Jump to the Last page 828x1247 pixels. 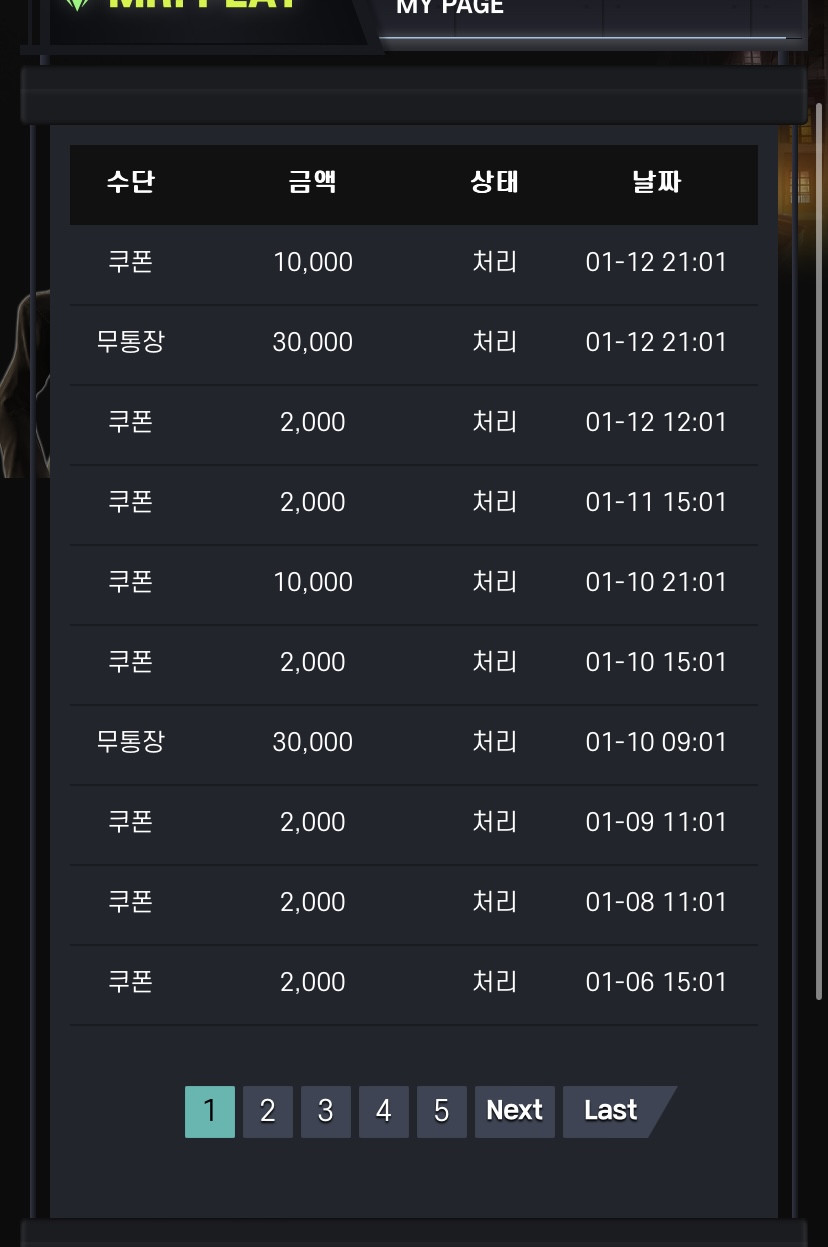tap(613, 1111)
